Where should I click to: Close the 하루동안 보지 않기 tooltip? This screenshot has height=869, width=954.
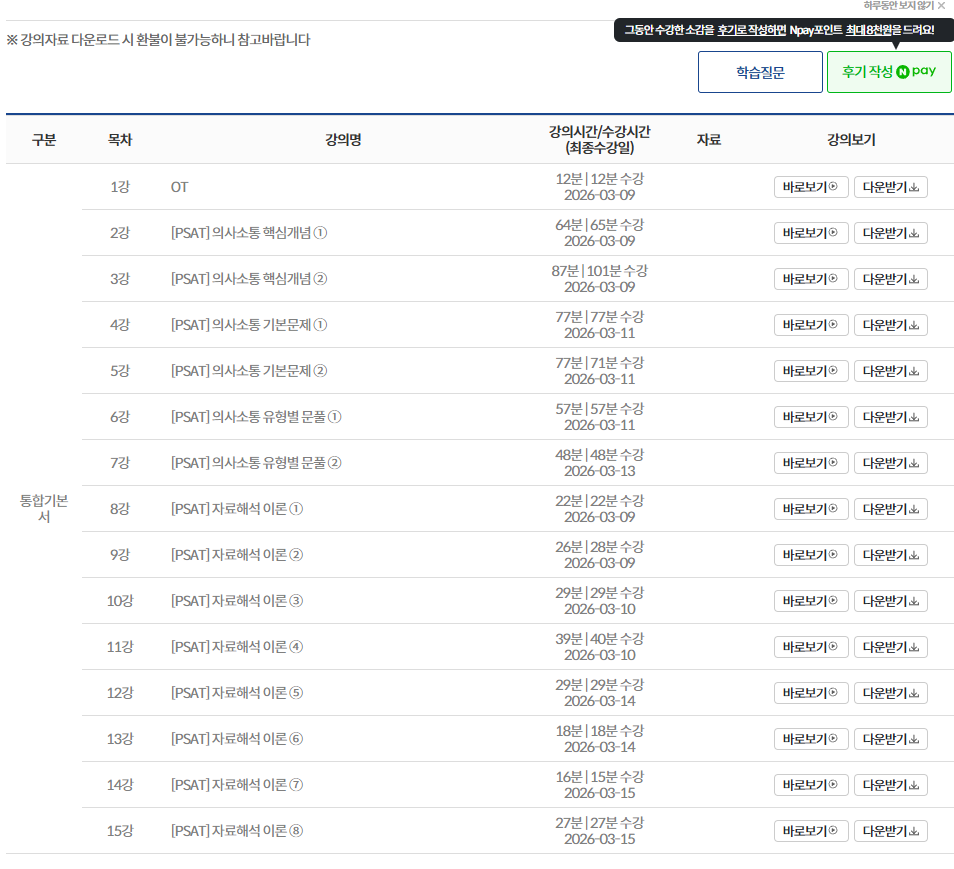pos(941,5)
